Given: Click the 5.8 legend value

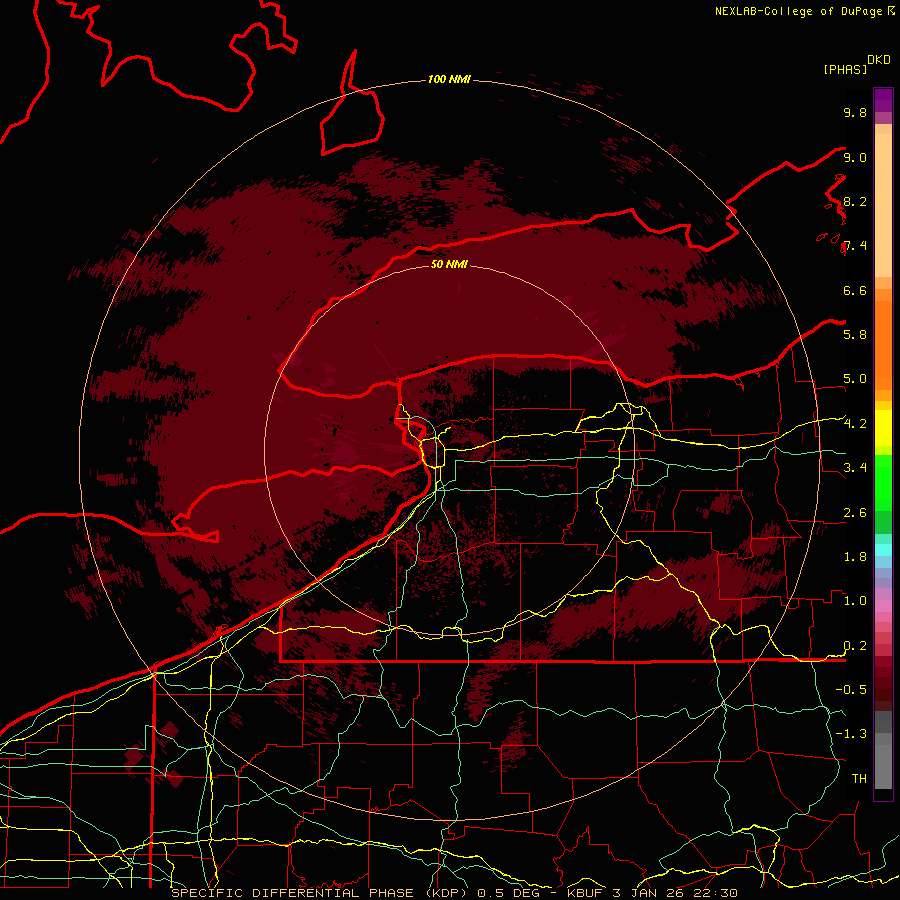Looking at the screenshot, I should tap(855, 334).
